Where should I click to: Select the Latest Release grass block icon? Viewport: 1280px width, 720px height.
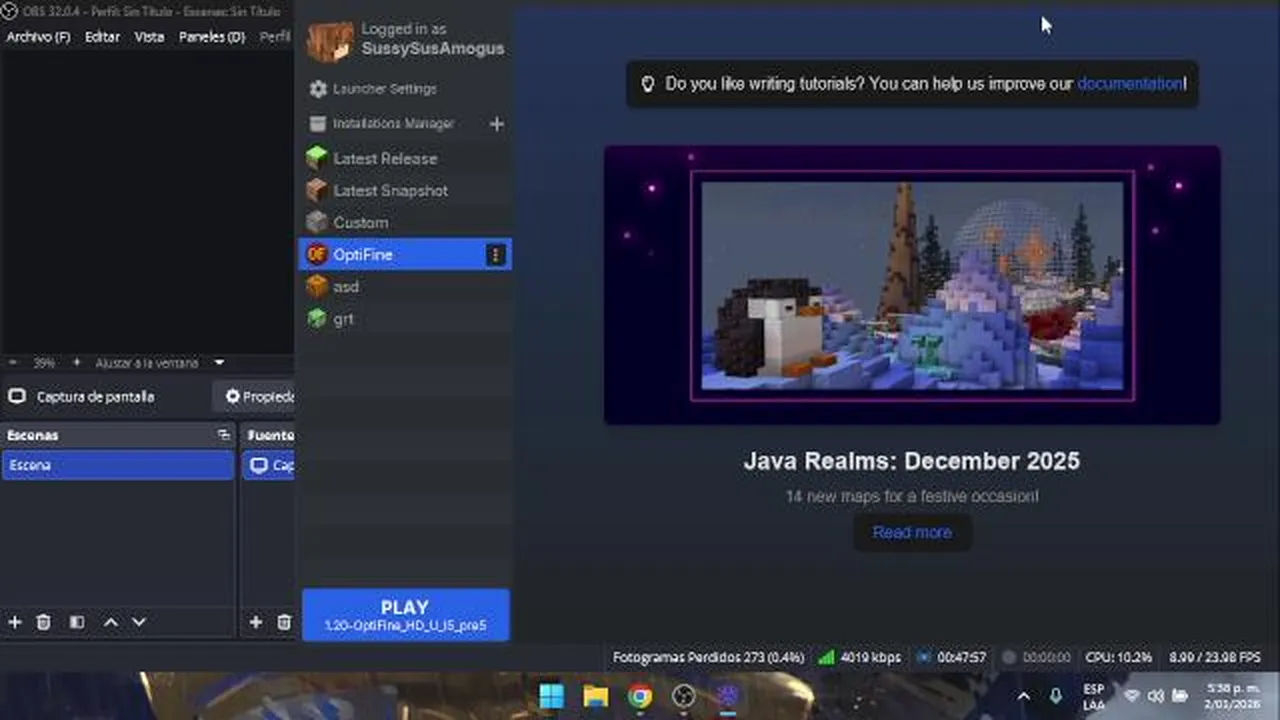point(317,158)
